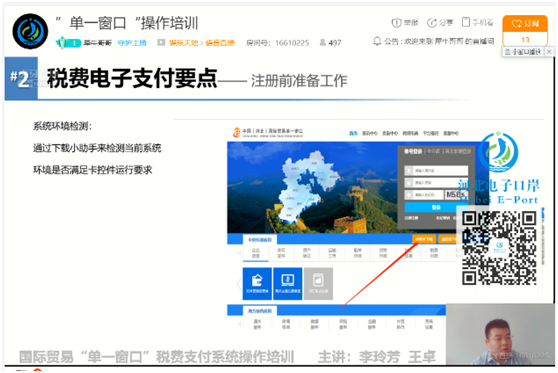Image resolution: width=558 pixels, height=373 pixels.
Task: Click the announcement bell icon
Action: 377,41
